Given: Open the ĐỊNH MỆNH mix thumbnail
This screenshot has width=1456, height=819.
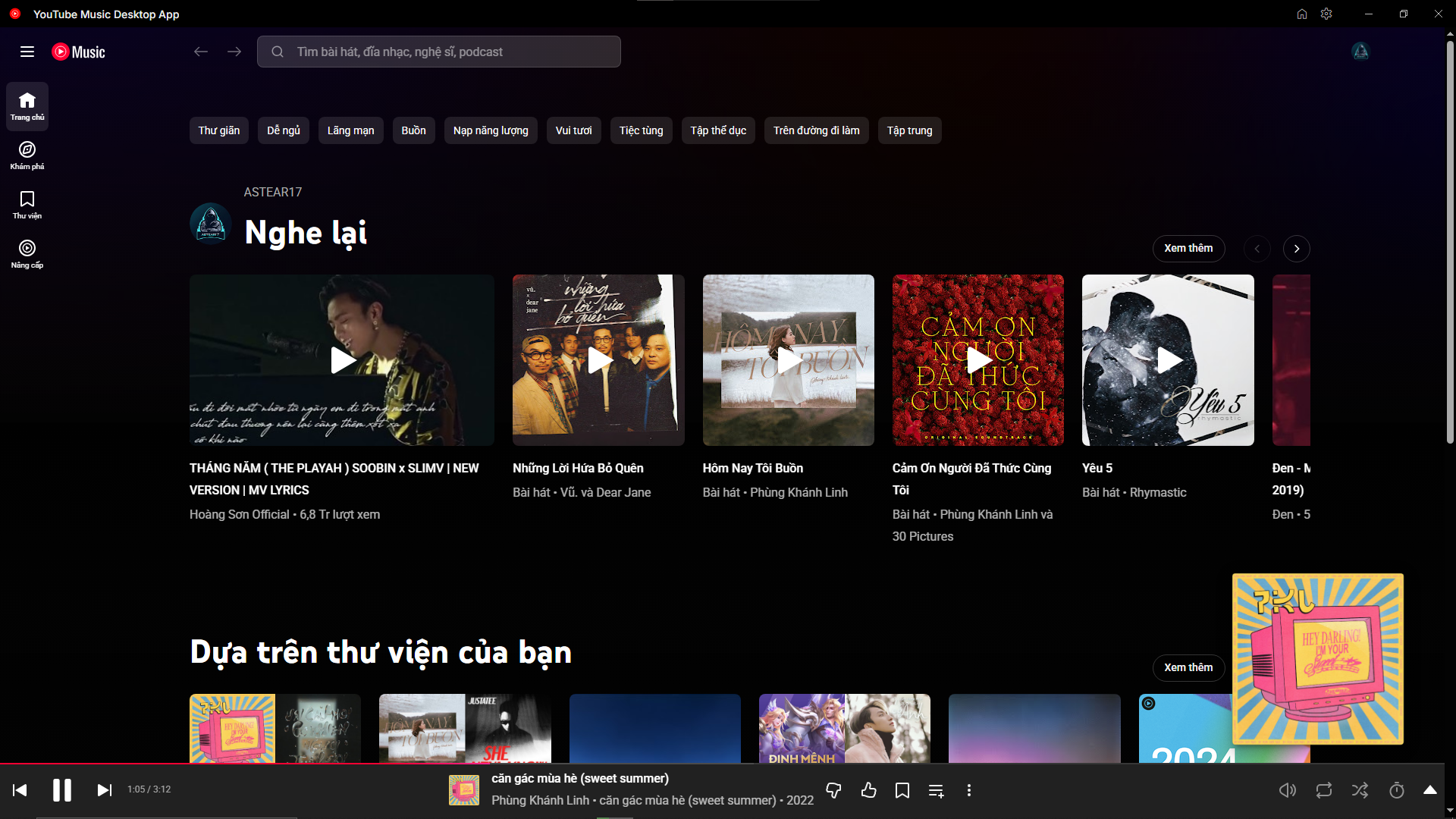Looking at the screenshot, I should tap(845, 728).
